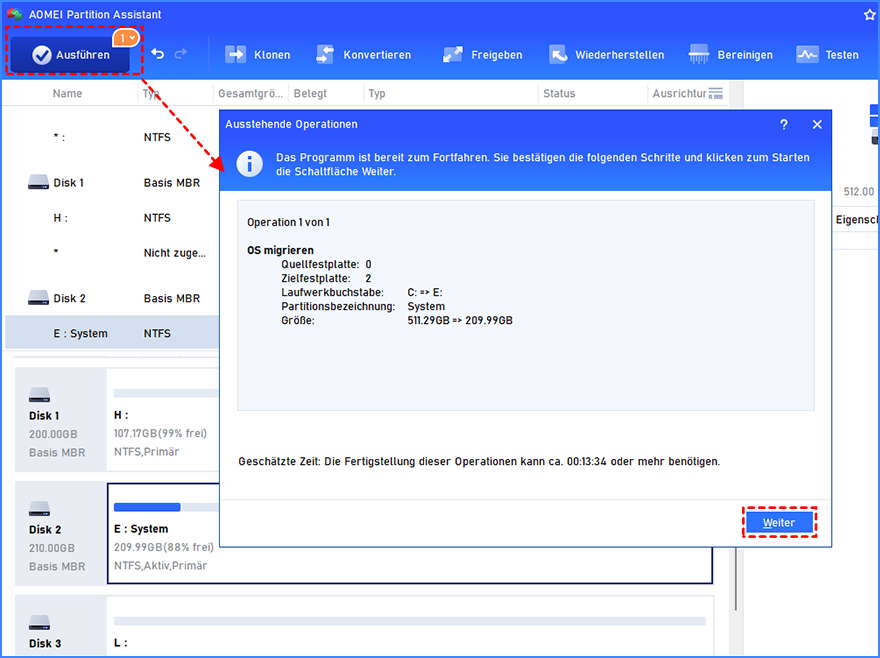Image resolution: width=880 pixels, height=658 pixels.
Task: Click the Belegt column header
Action: [310, 93]
